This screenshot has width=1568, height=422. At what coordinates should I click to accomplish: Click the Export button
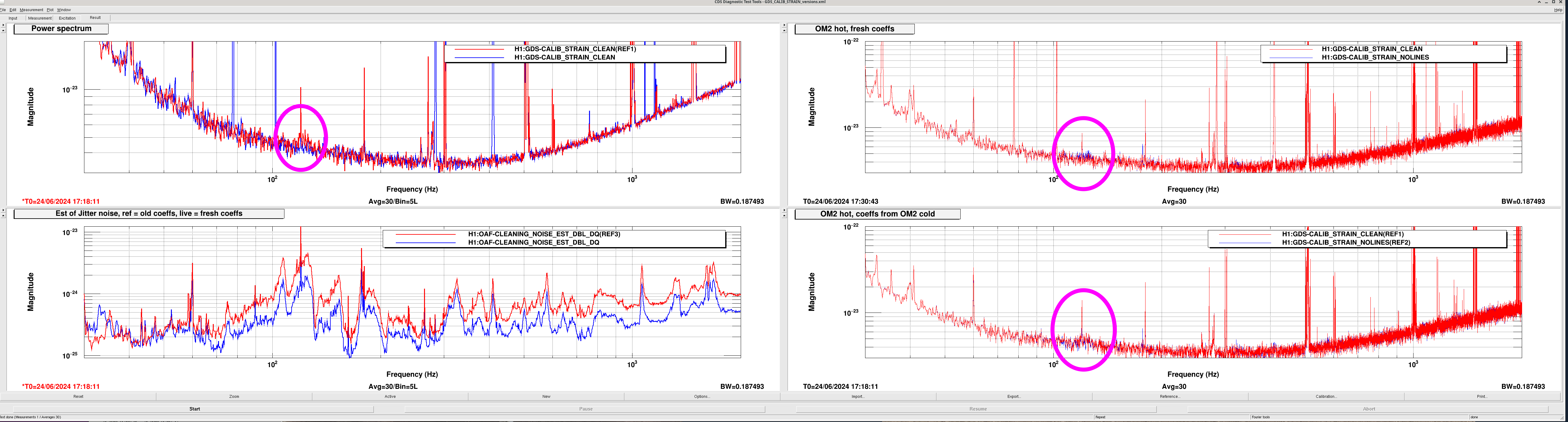tap(1013, 397)
